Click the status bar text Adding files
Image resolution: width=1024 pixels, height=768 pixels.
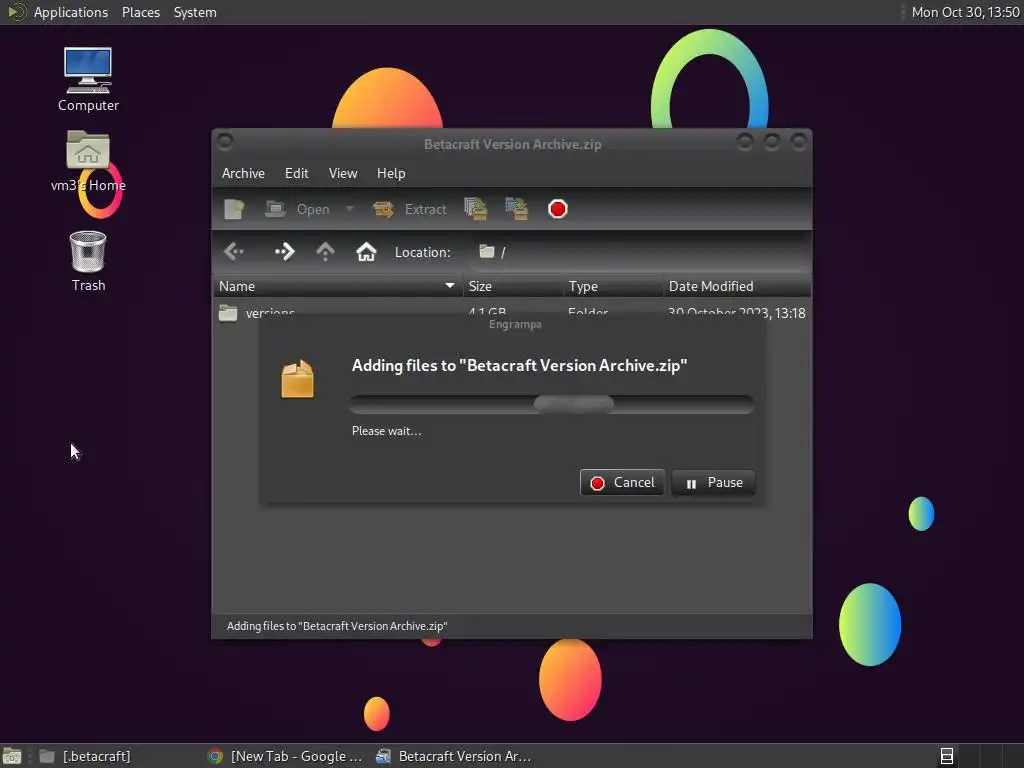click(x=337, y=626)
